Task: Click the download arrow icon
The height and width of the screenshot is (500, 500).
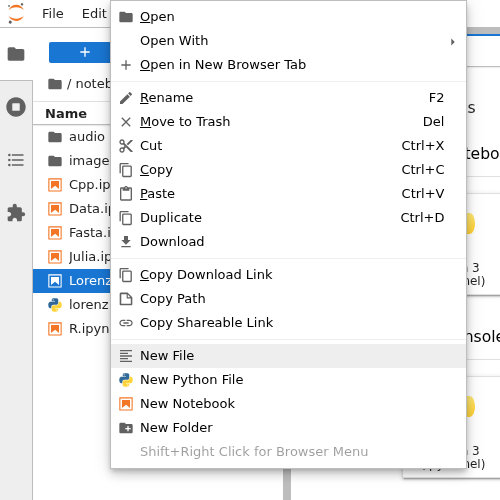Action: pos(126,242)
